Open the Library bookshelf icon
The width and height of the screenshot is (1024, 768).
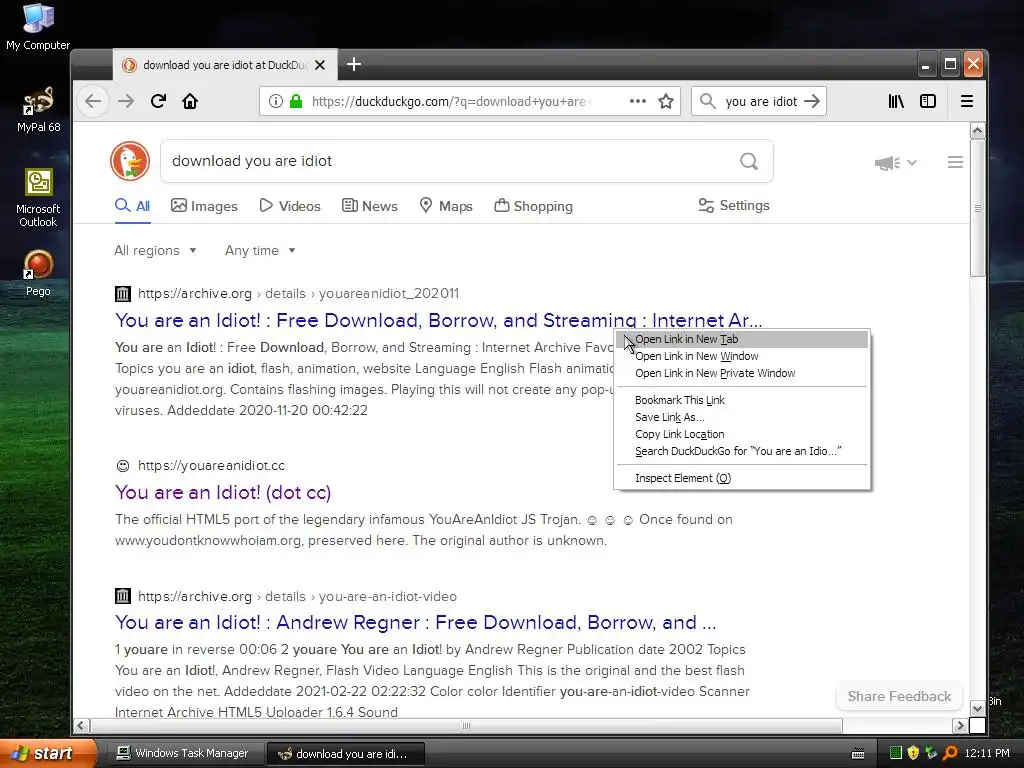(x=896, y=101)
